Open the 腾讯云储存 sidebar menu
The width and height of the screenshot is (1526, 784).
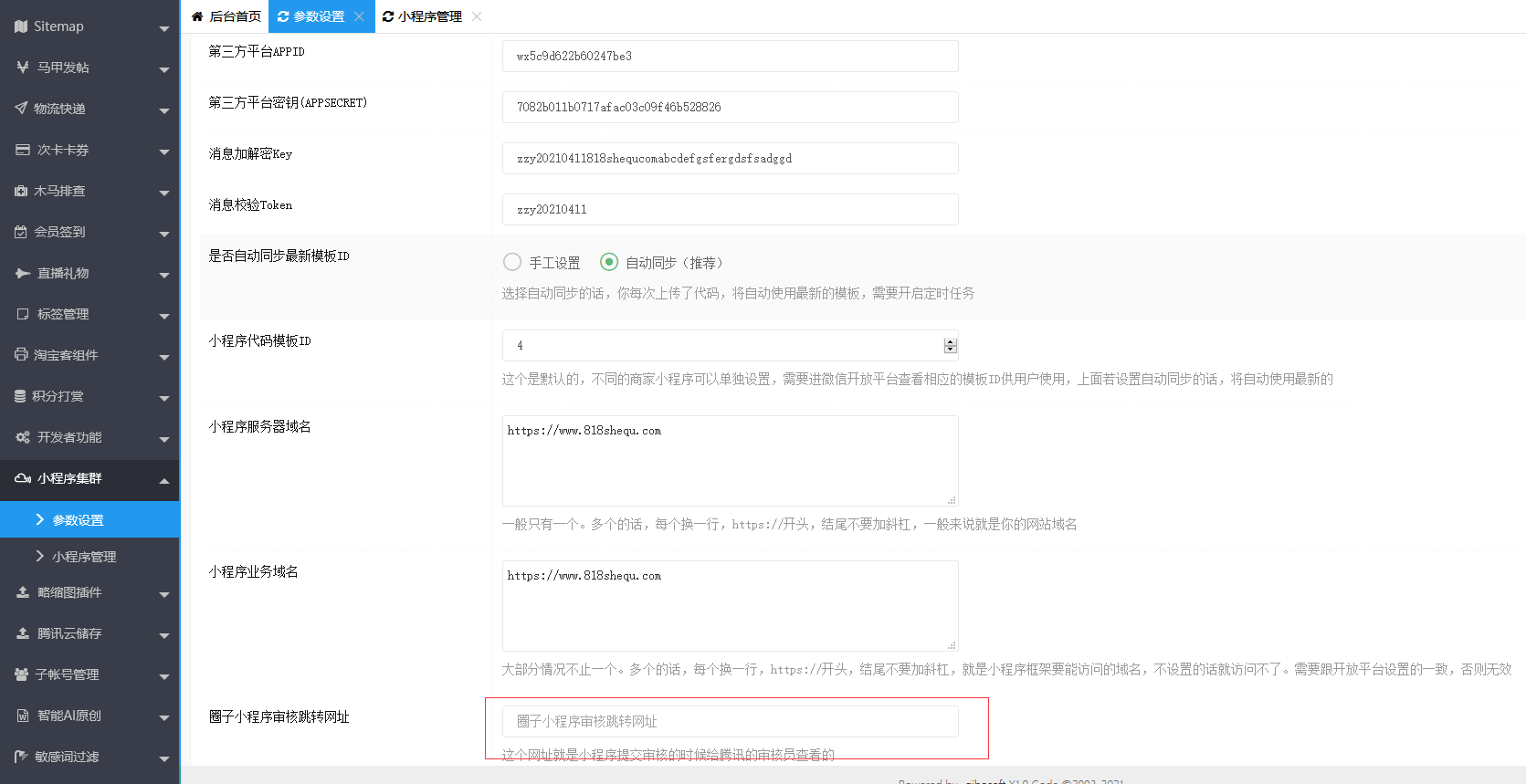click(89, 633)
